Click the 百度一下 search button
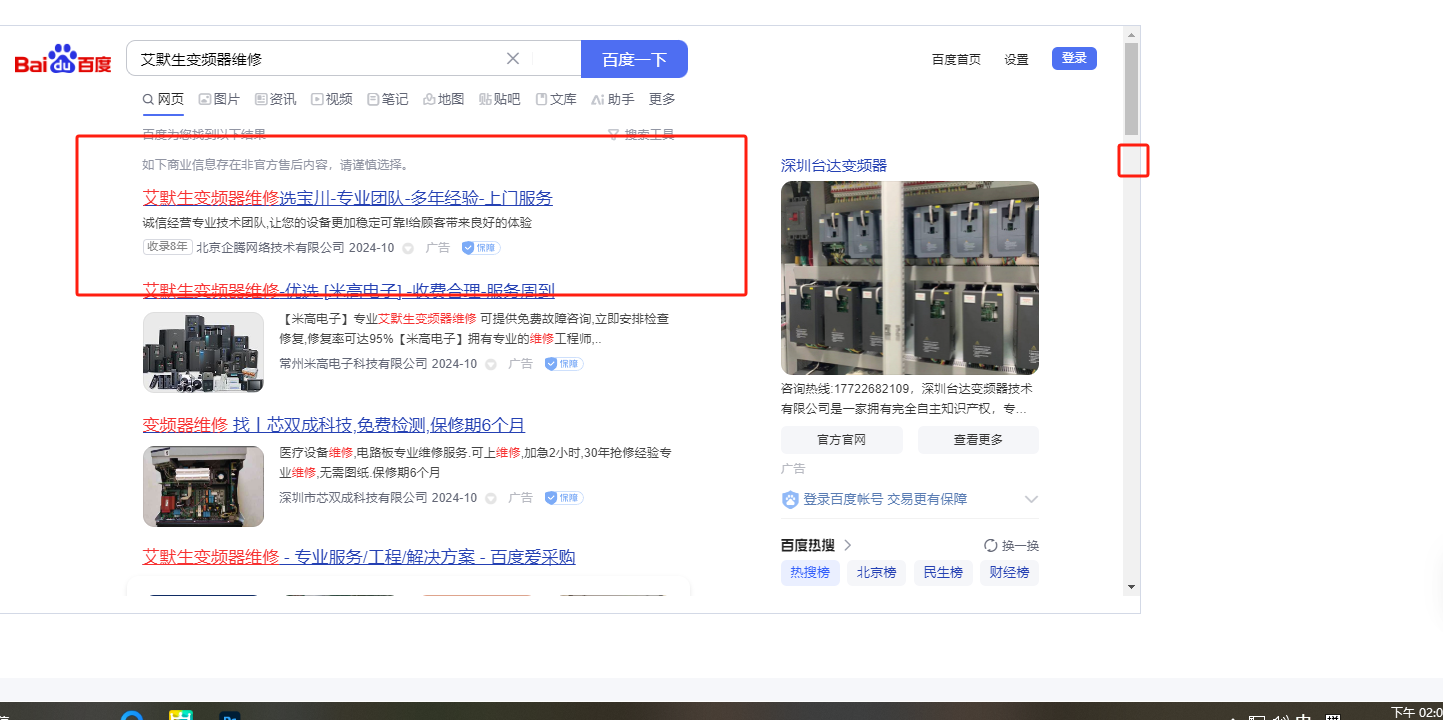 (634, 59)
